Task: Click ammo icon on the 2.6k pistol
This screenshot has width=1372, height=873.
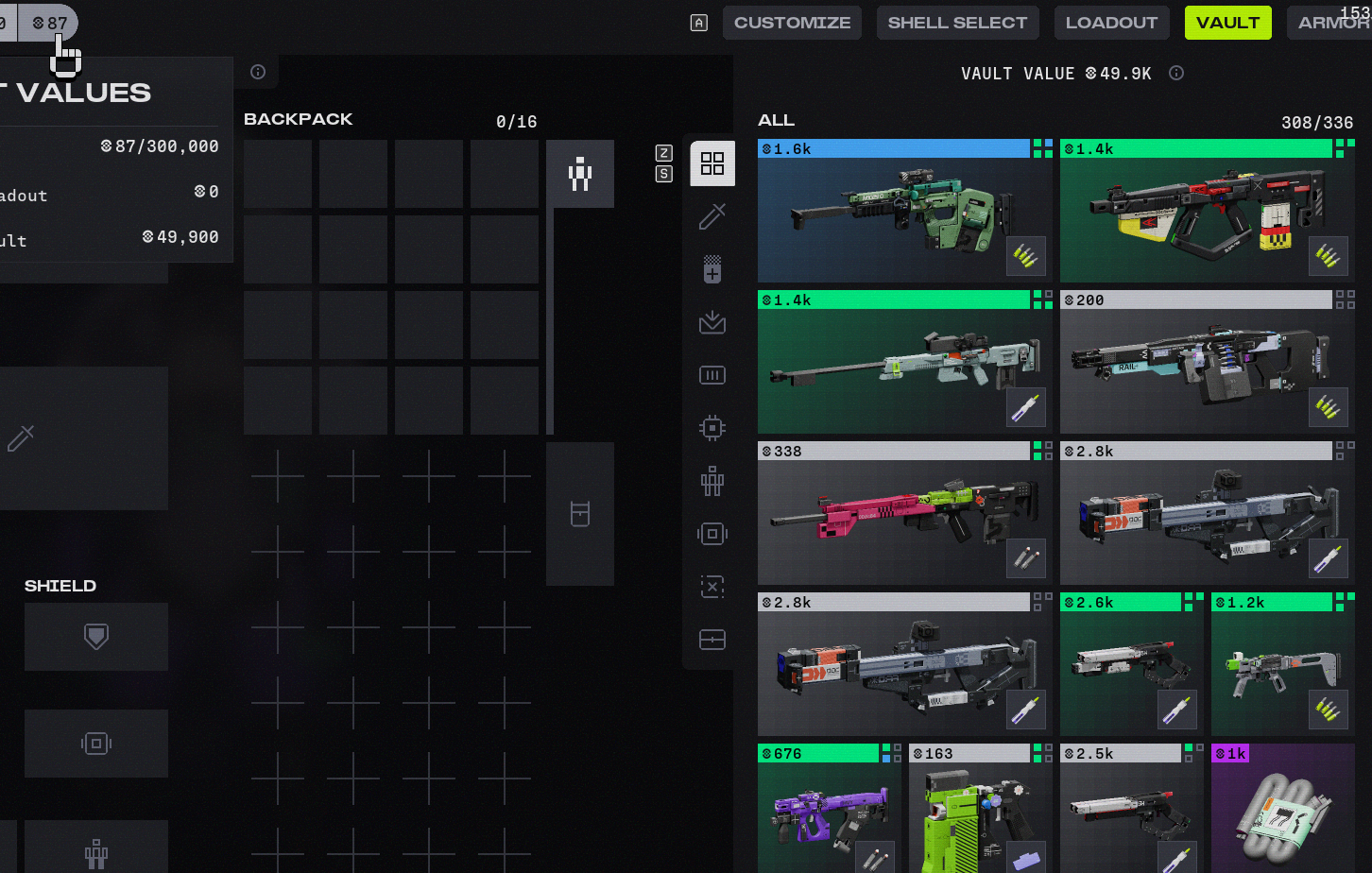Action: coord(1177,710)
